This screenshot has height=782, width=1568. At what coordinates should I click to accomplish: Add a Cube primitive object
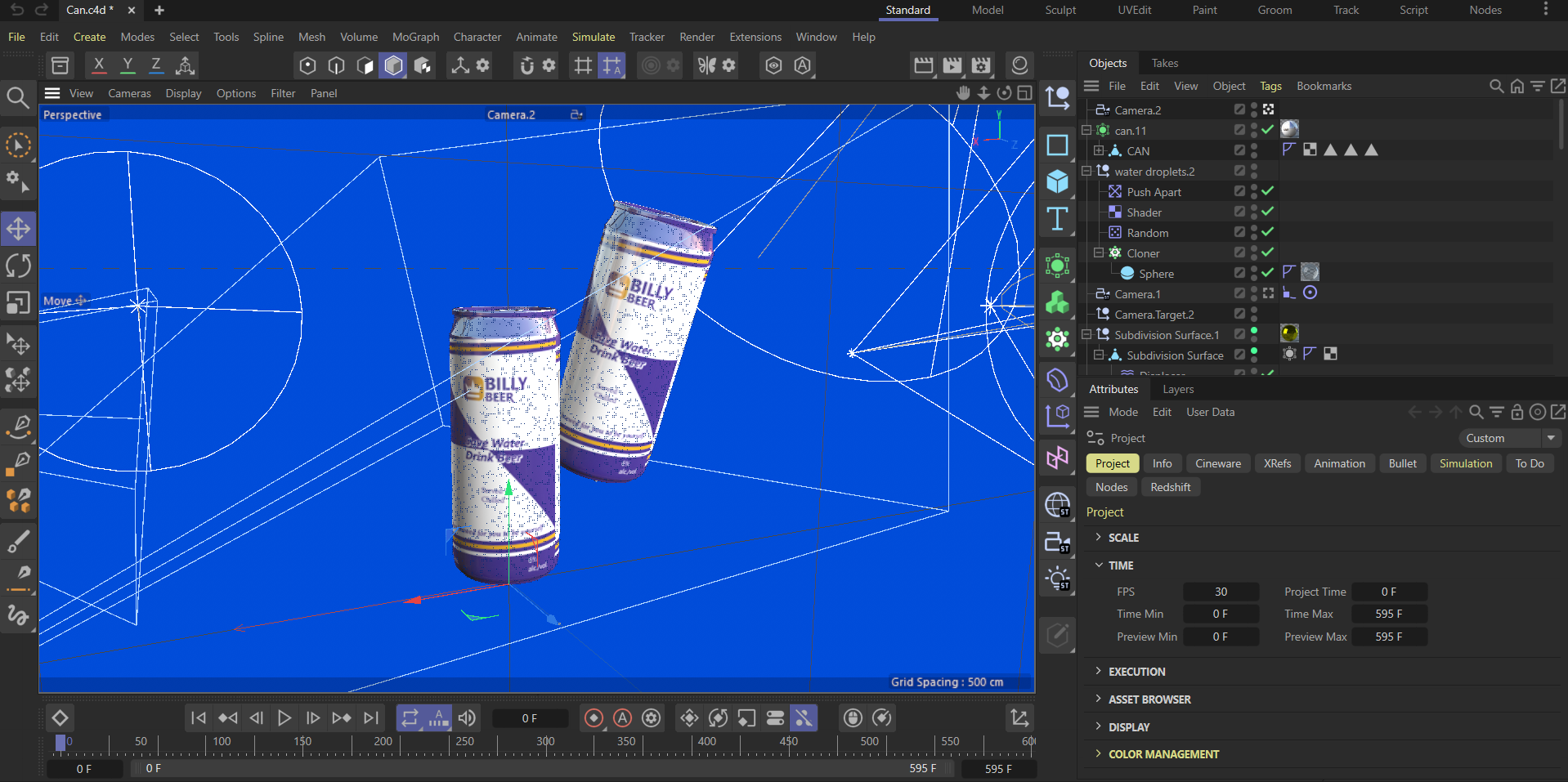[1057, 181]
